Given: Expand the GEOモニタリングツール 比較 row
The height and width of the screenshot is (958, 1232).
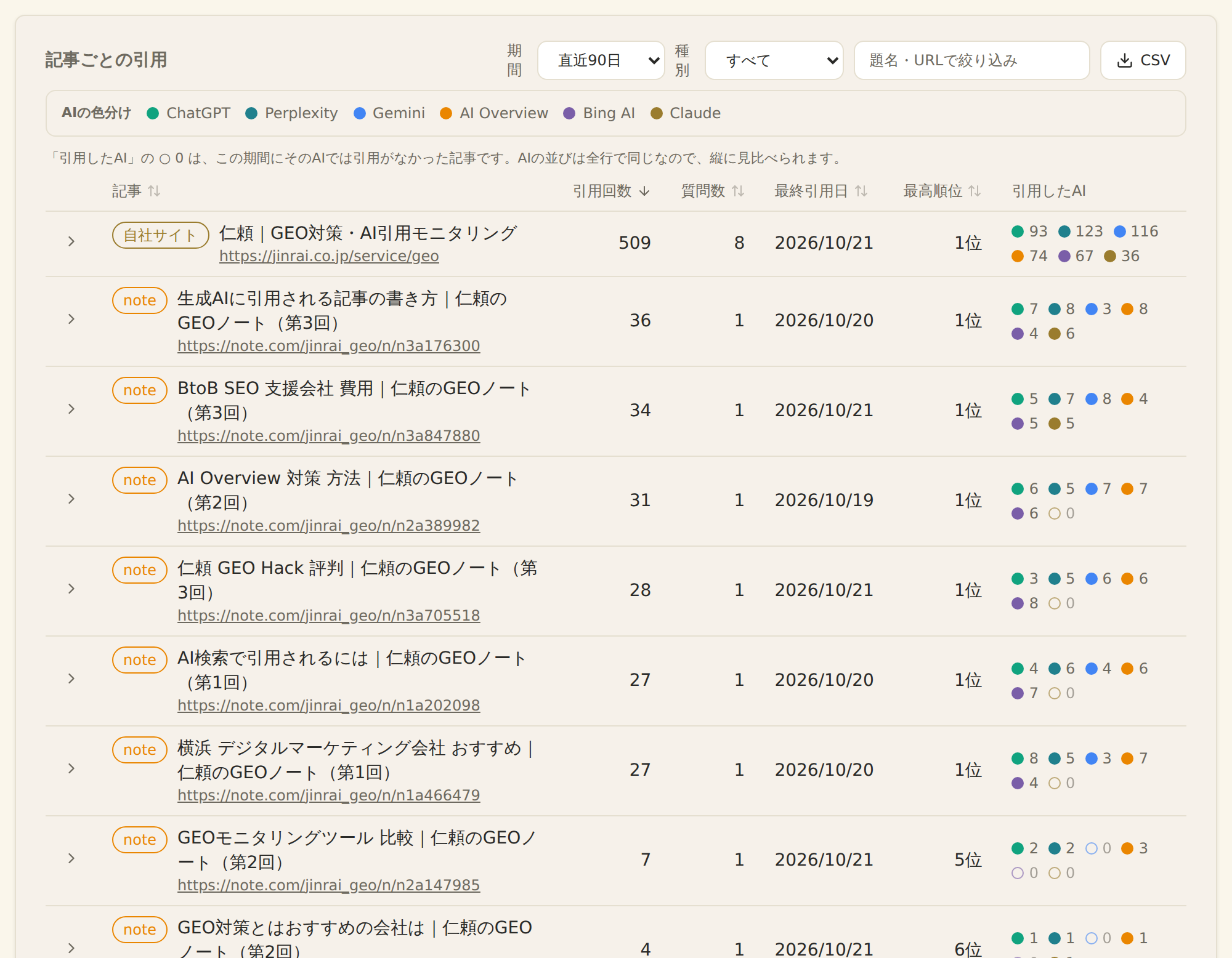Looking at the screenshot, I should click(71, 858).
